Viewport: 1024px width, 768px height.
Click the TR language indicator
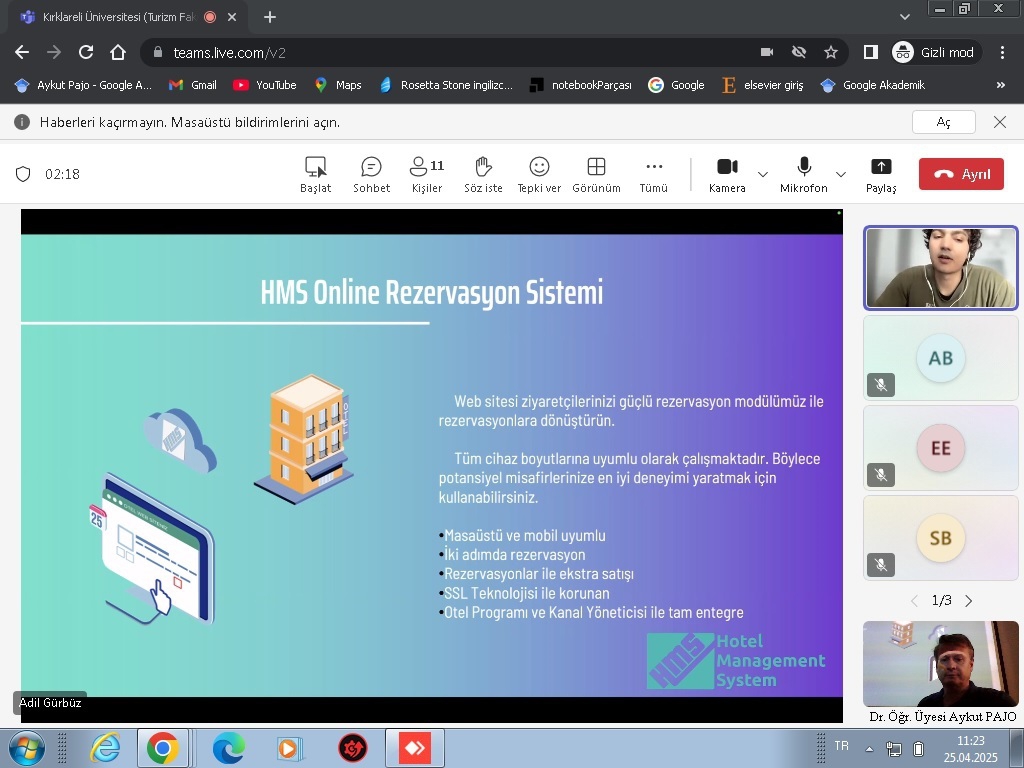pos(842,745)
